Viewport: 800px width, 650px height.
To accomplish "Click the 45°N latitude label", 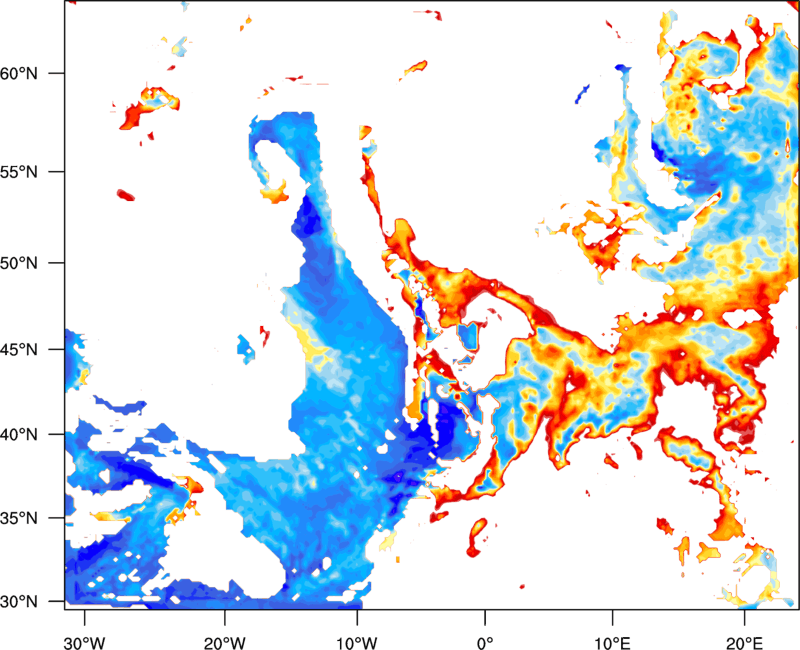I will pyautogui.click(x=19, y=349).
